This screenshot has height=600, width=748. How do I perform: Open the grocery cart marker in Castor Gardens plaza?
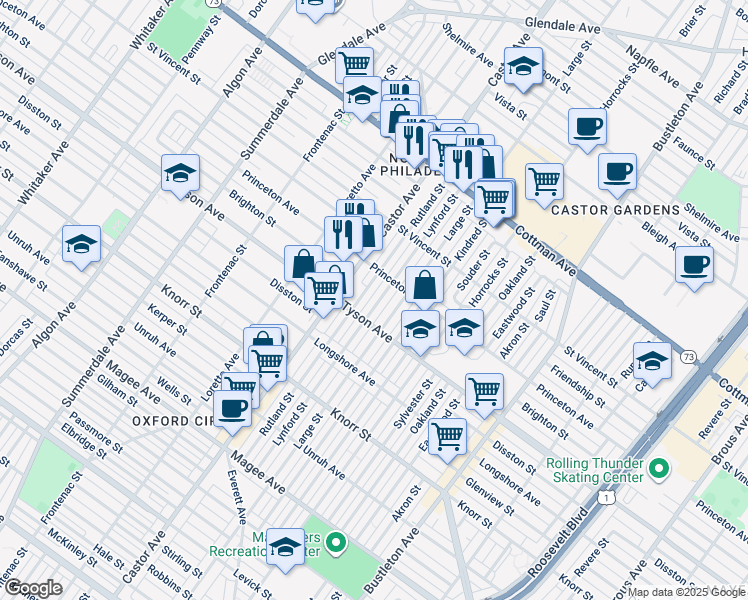[544, 184]
